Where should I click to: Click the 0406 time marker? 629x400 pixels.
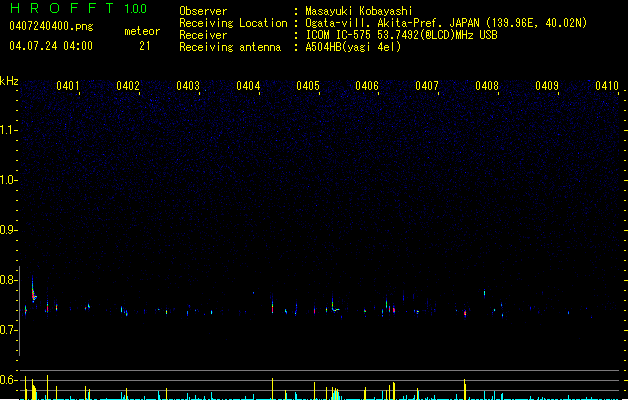click(367, 86)
